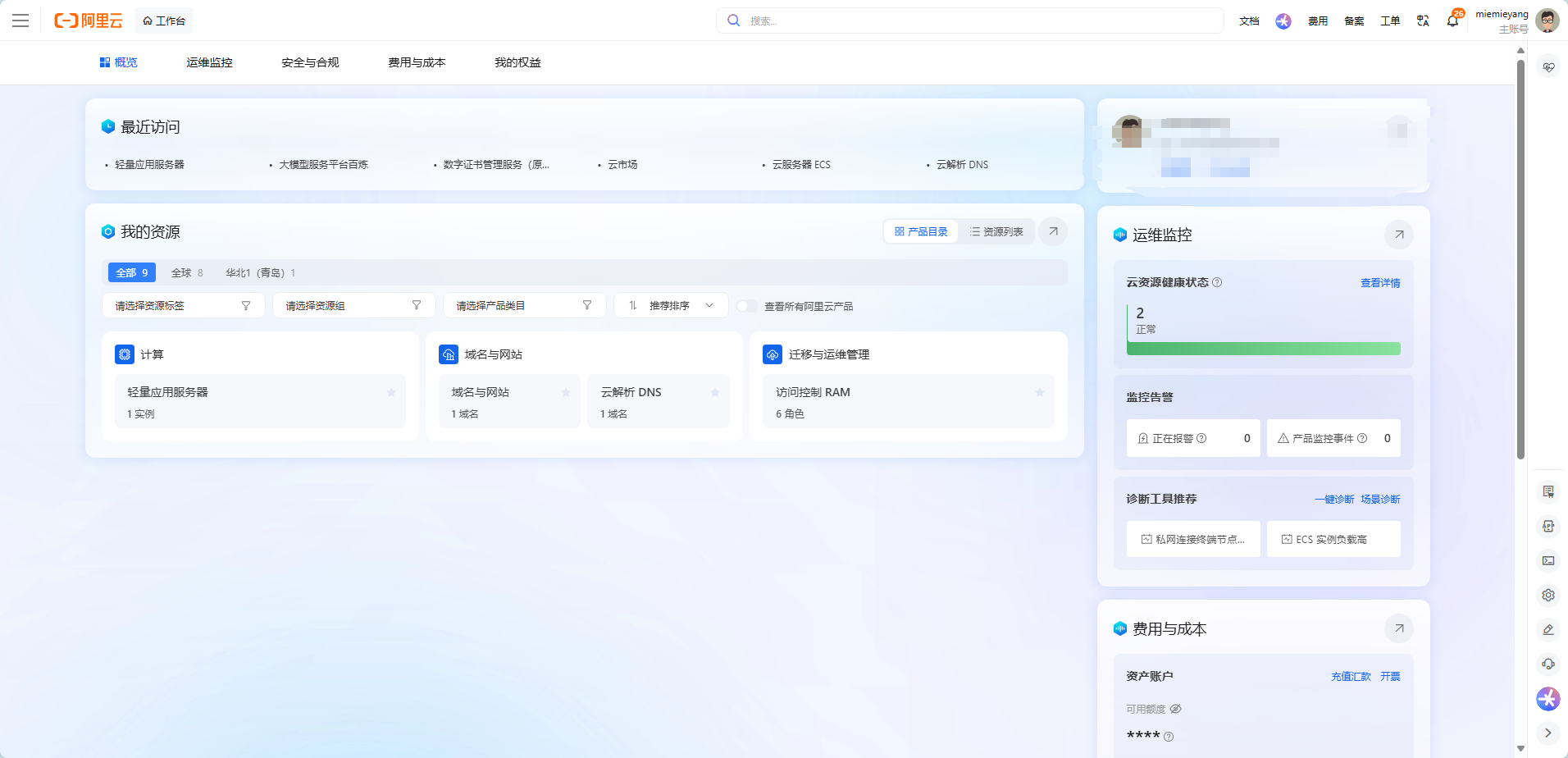Favorite the 访问控制 RAM card star
The image size is (1568, 758).
(1039, 392)
